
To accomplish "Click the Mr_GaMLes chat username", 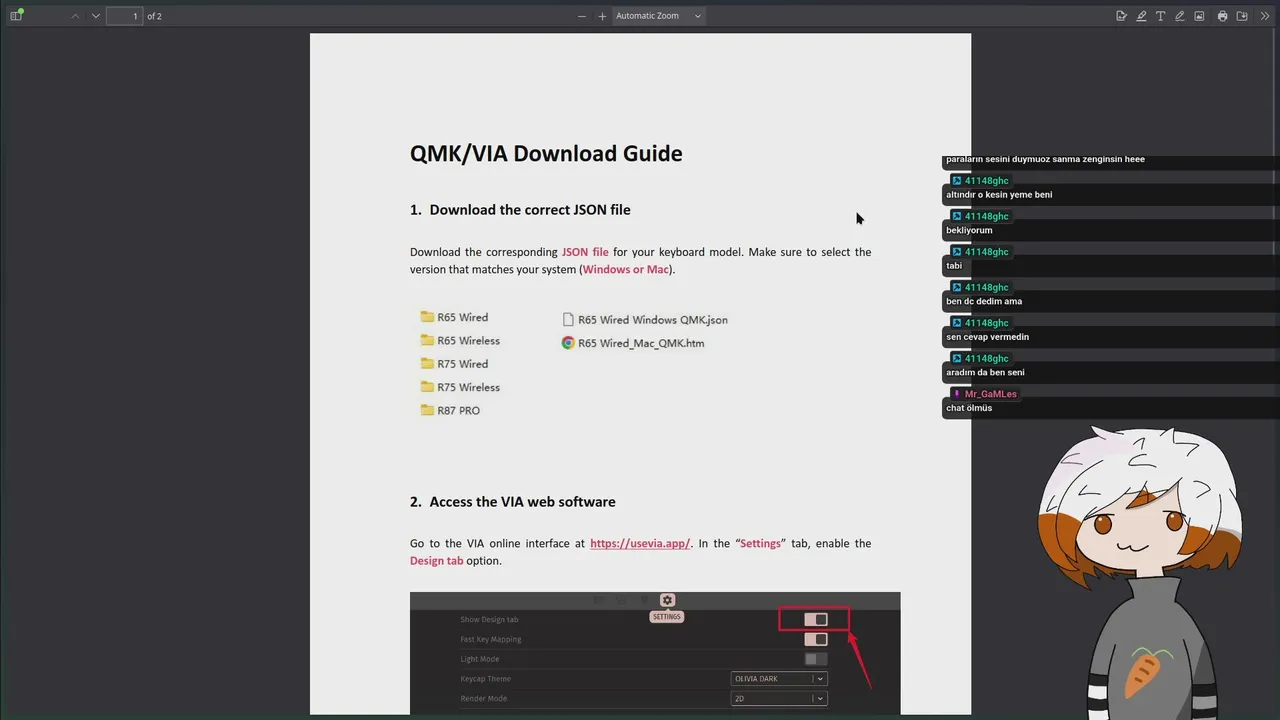I will tap(990, 394).
